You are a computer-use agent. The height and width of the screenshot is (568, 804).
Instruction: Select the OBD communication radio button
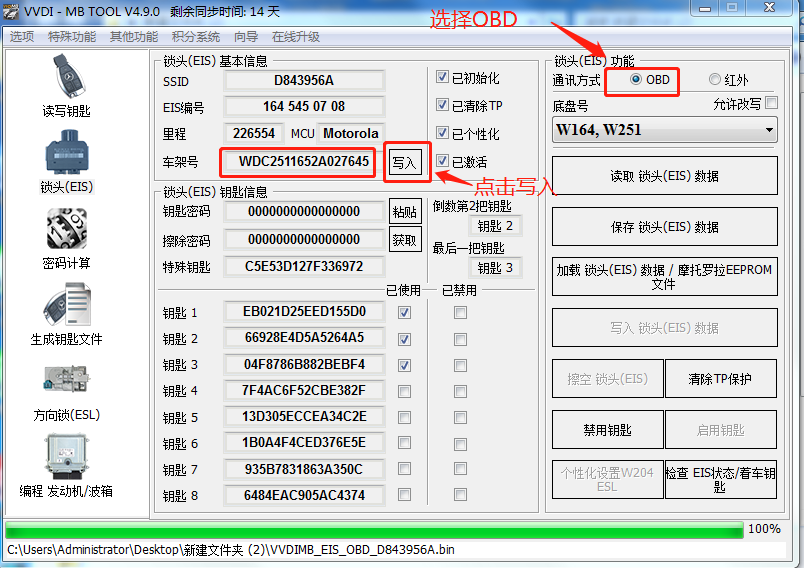pyautogui.click(x=636, y=80)
